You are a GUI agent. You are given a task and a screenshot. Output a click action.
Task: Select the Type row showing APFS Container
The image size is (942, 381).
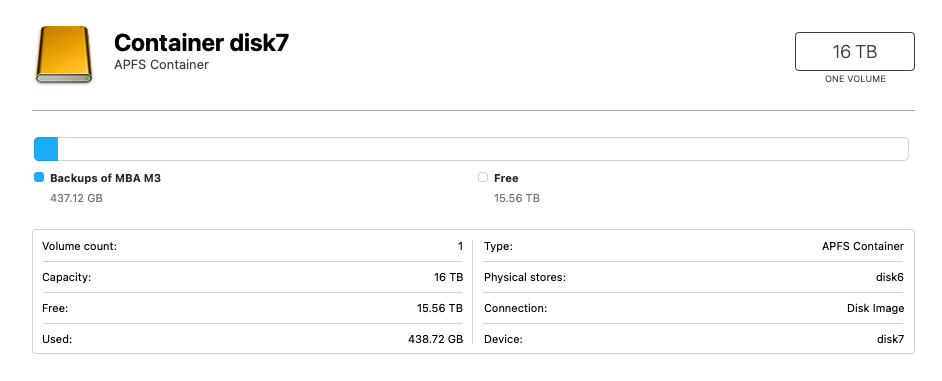(x=693, y=246)
